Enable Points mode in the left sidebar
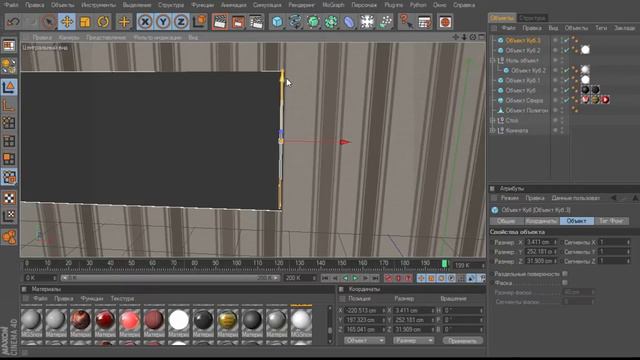 pyautogui.click(x=9, y=123)
